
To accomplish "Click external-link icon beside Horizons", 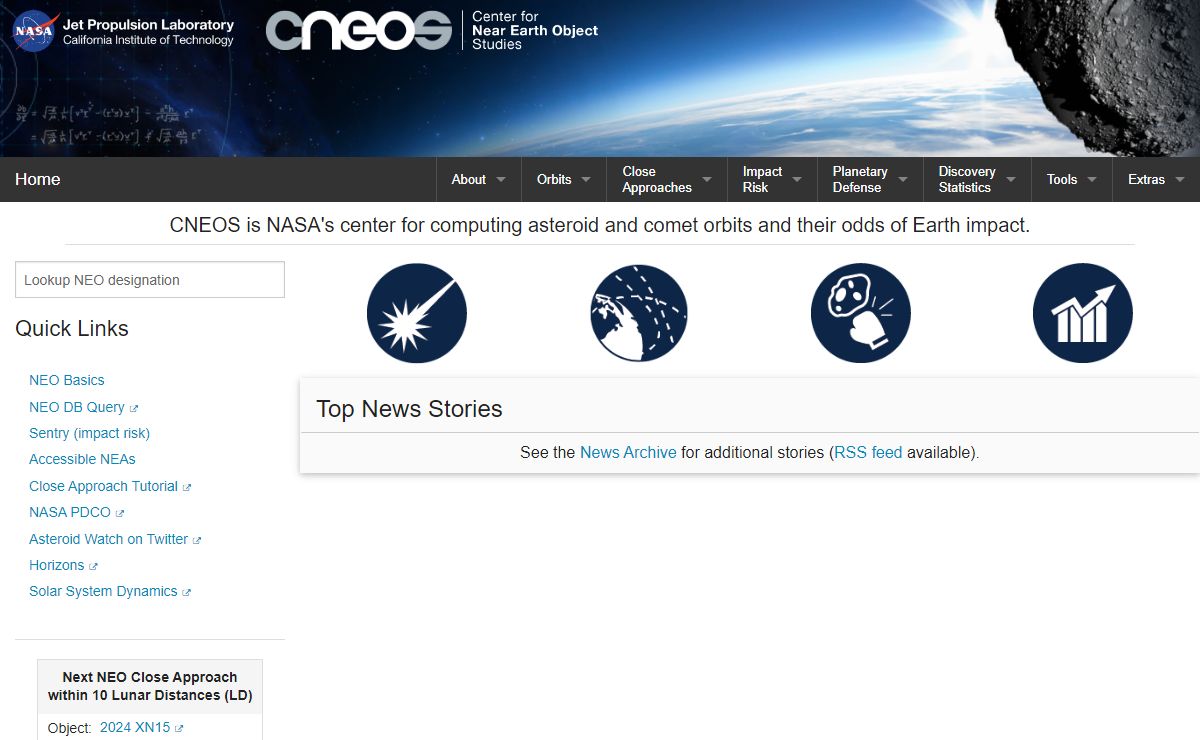I will pos(93,566).
